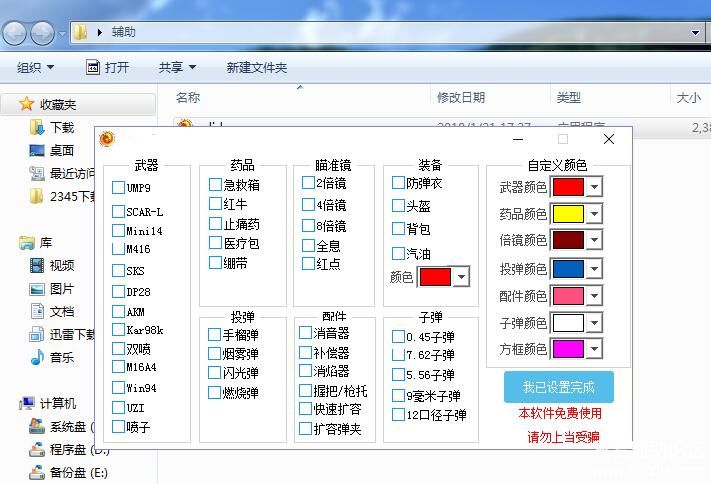This screenshot has height=484, width=711.
Task: Expand the 武器颜色 color dropdown
Action: coord(594,187)
